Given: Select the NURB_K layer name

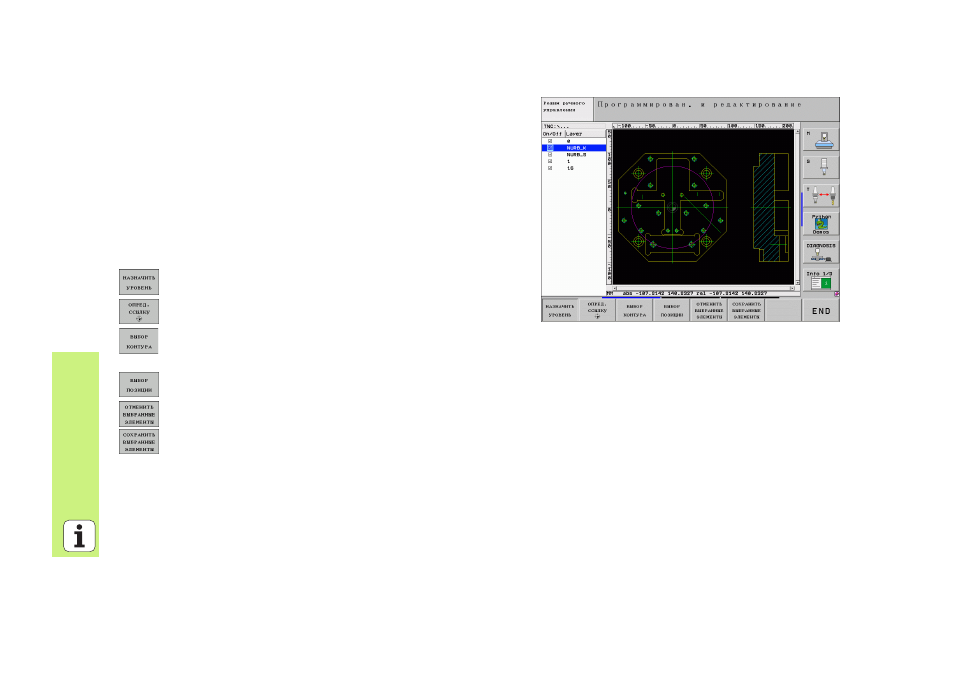Looking at the screenshot, I should click(576, 148).
